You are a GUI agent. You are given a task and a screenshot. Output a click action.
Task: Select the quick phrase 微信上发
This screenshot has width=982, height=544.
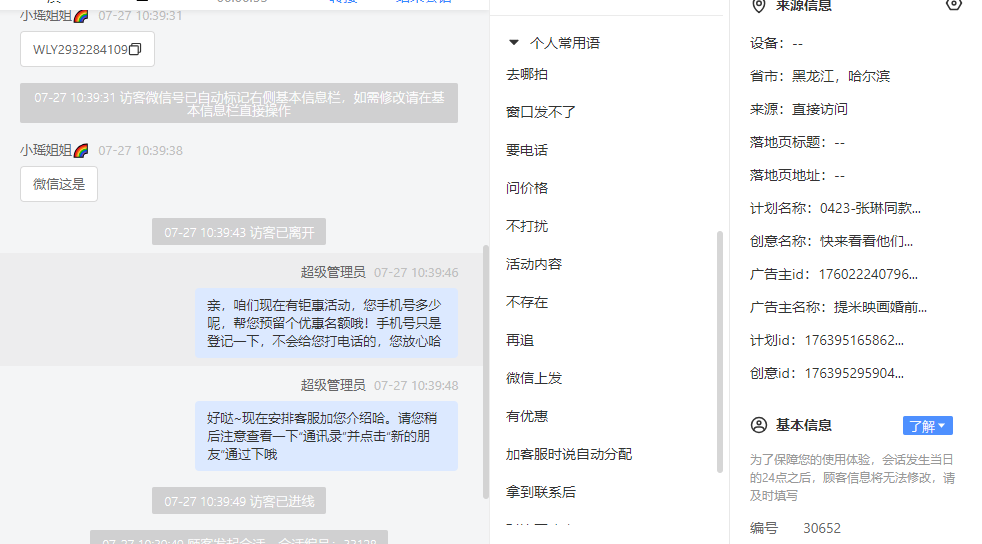pos(534,378)
